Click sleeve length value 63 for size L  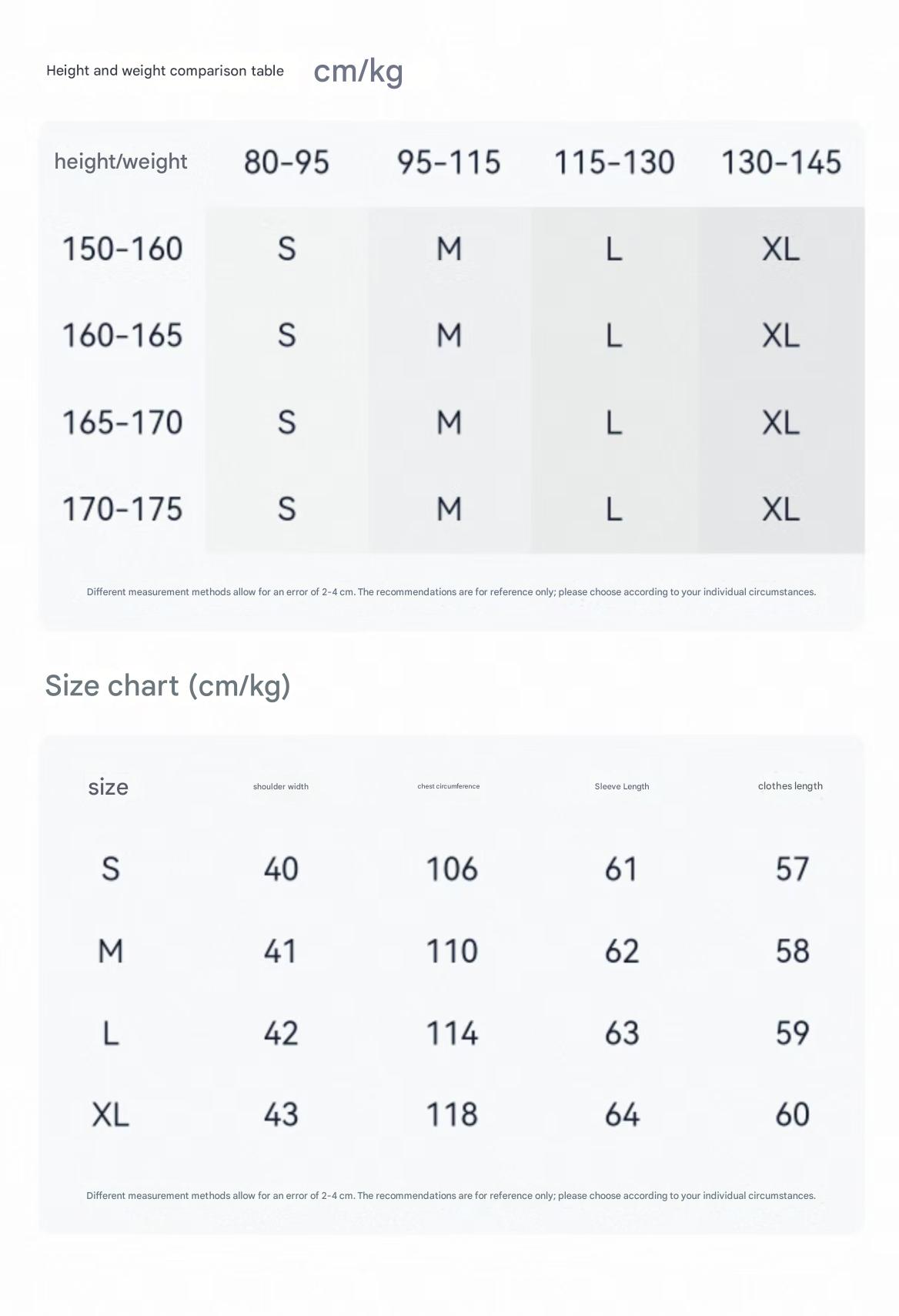point(622,1033)
